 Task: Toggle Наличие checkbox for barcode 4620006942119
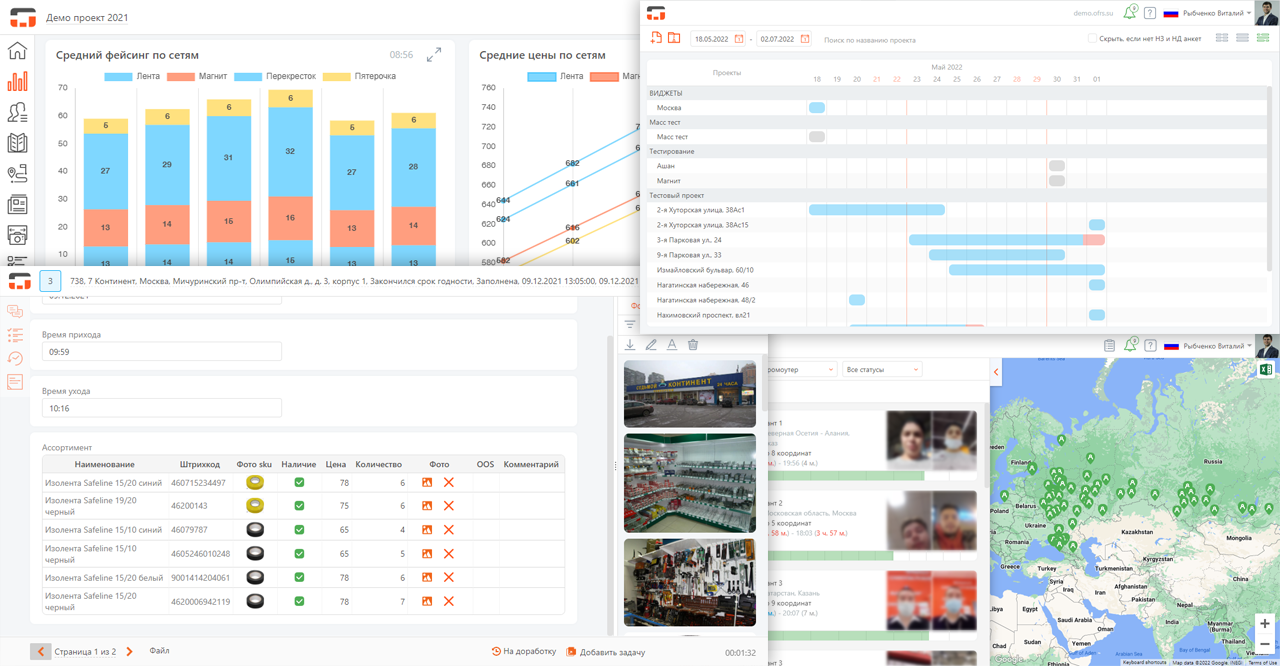pyautogui.click(x=299, y=601)
